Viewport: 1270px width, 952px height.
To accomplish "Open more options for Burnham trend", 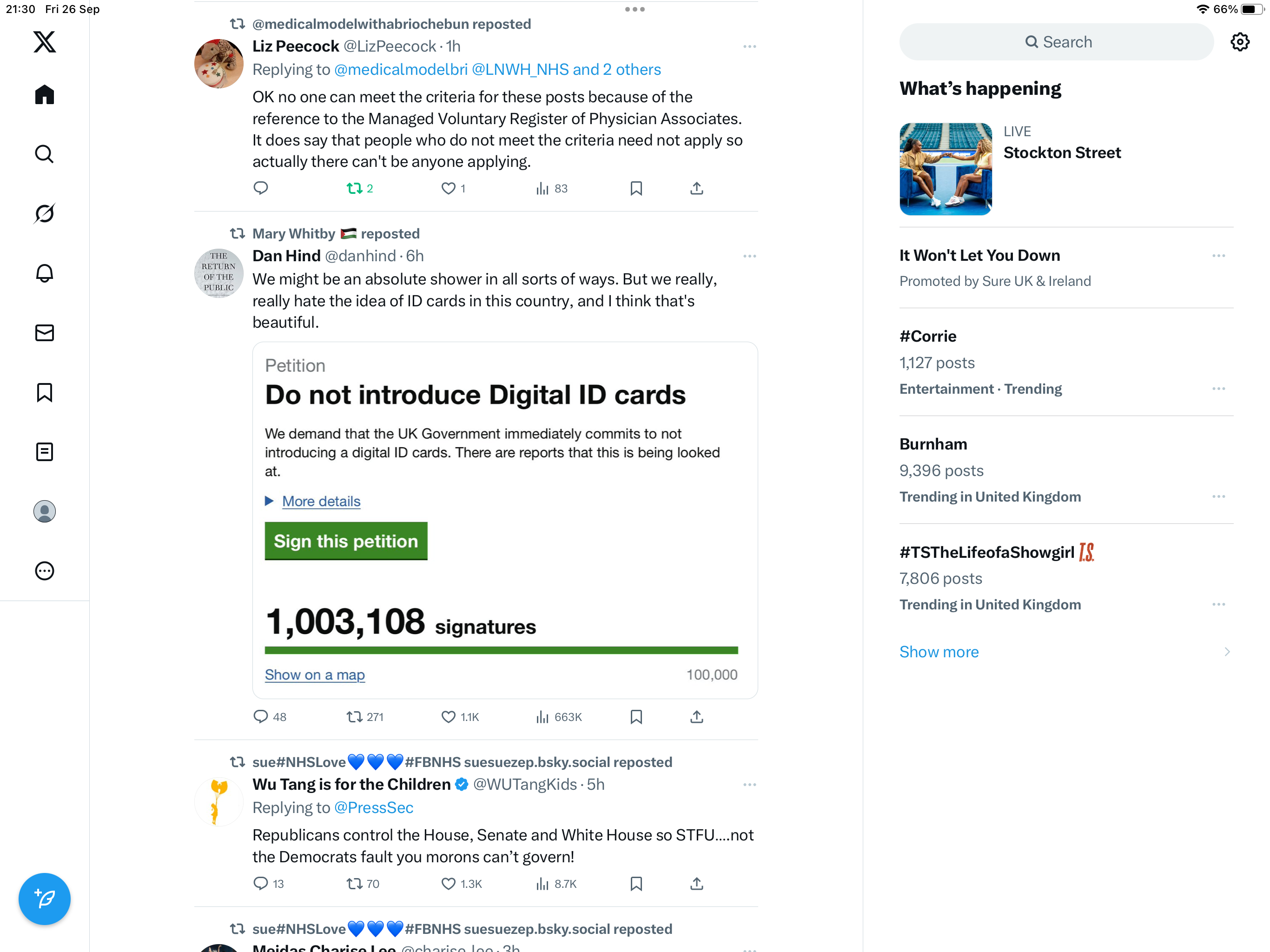I will [x=1218, y=496].
